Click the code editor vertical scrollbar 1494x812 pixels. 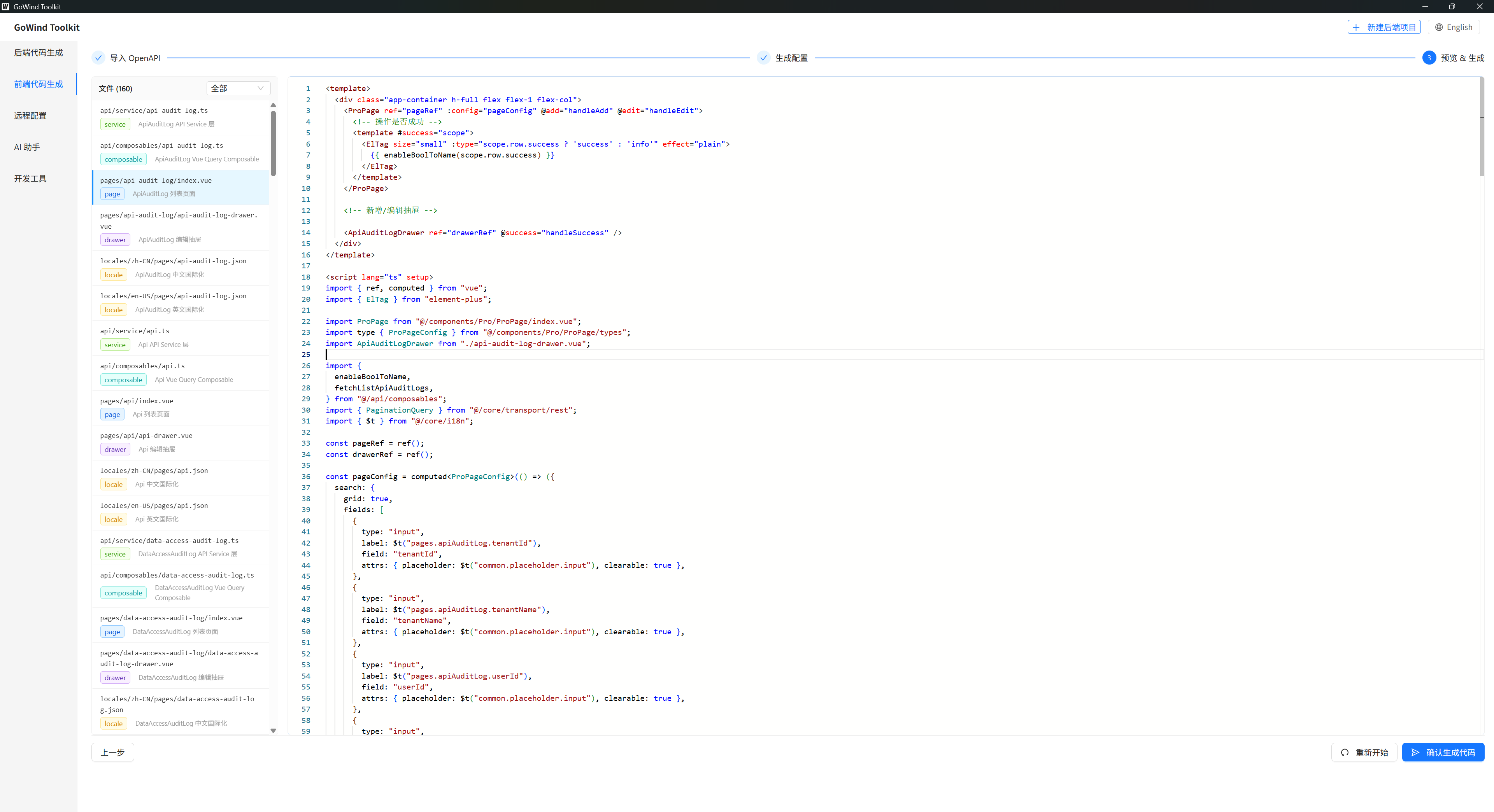(x=1482, y=126)
